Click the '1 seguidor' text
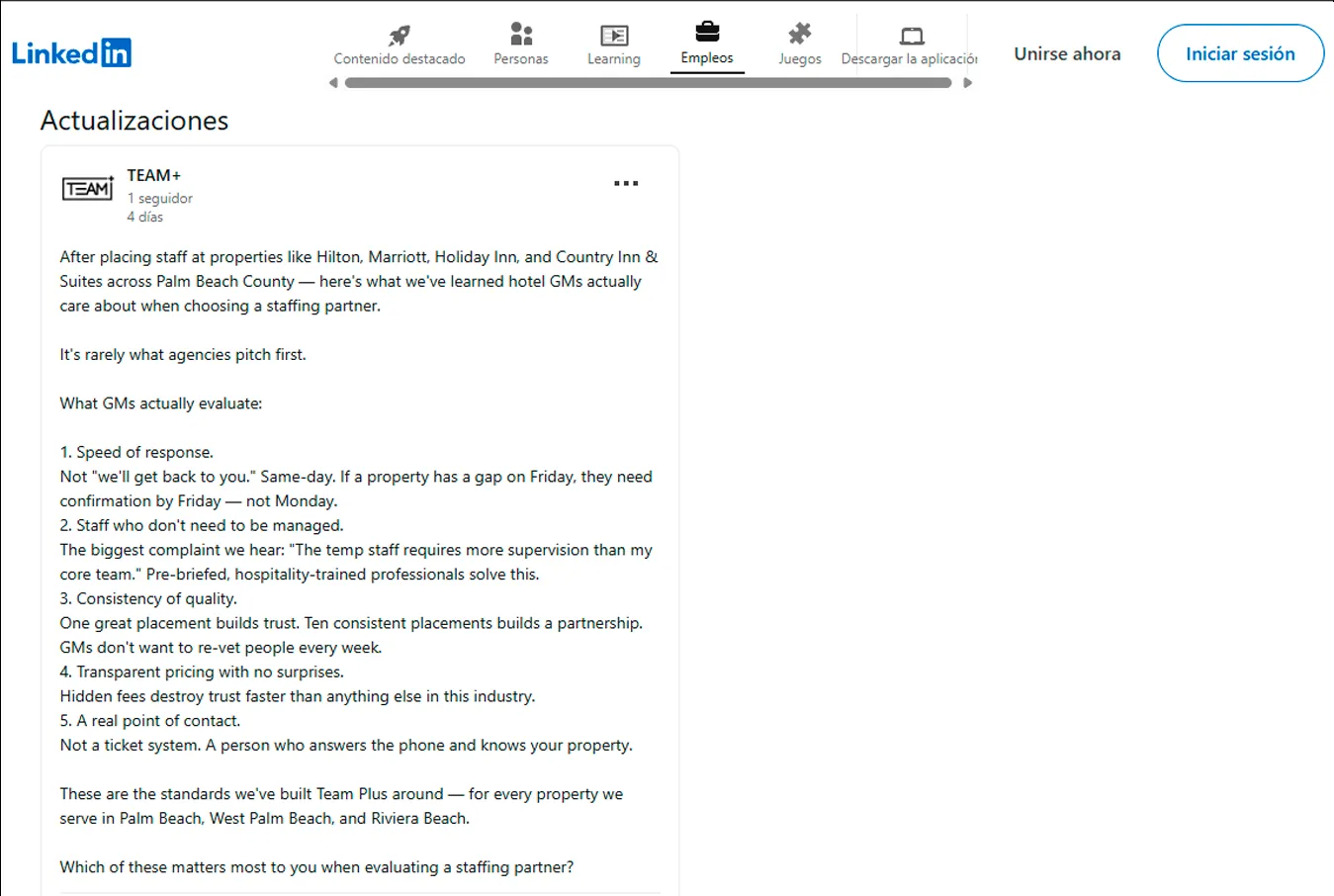Screen dimensions: 1334x896 pos(159,199)
